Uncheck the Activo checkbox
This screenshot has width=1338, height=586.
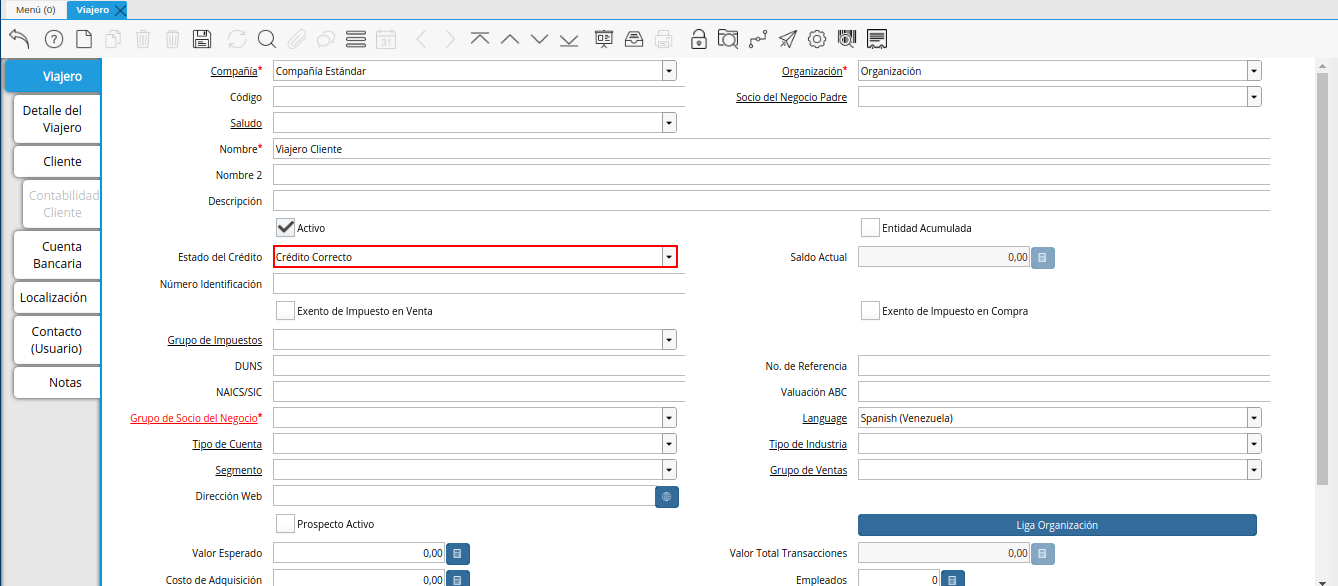point(286,227)
